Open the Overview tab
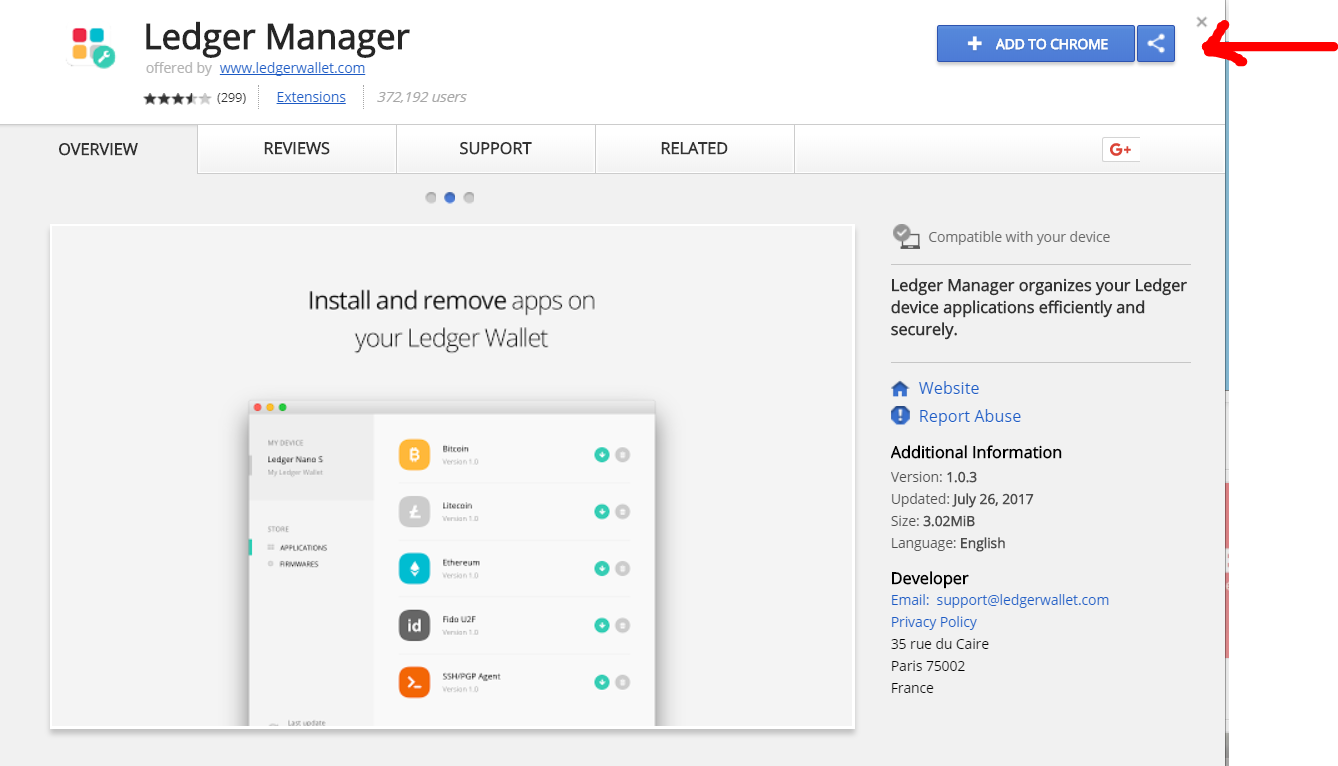Image resolution: width=1338 pixels, height=766 pixels. pos(98,149)
